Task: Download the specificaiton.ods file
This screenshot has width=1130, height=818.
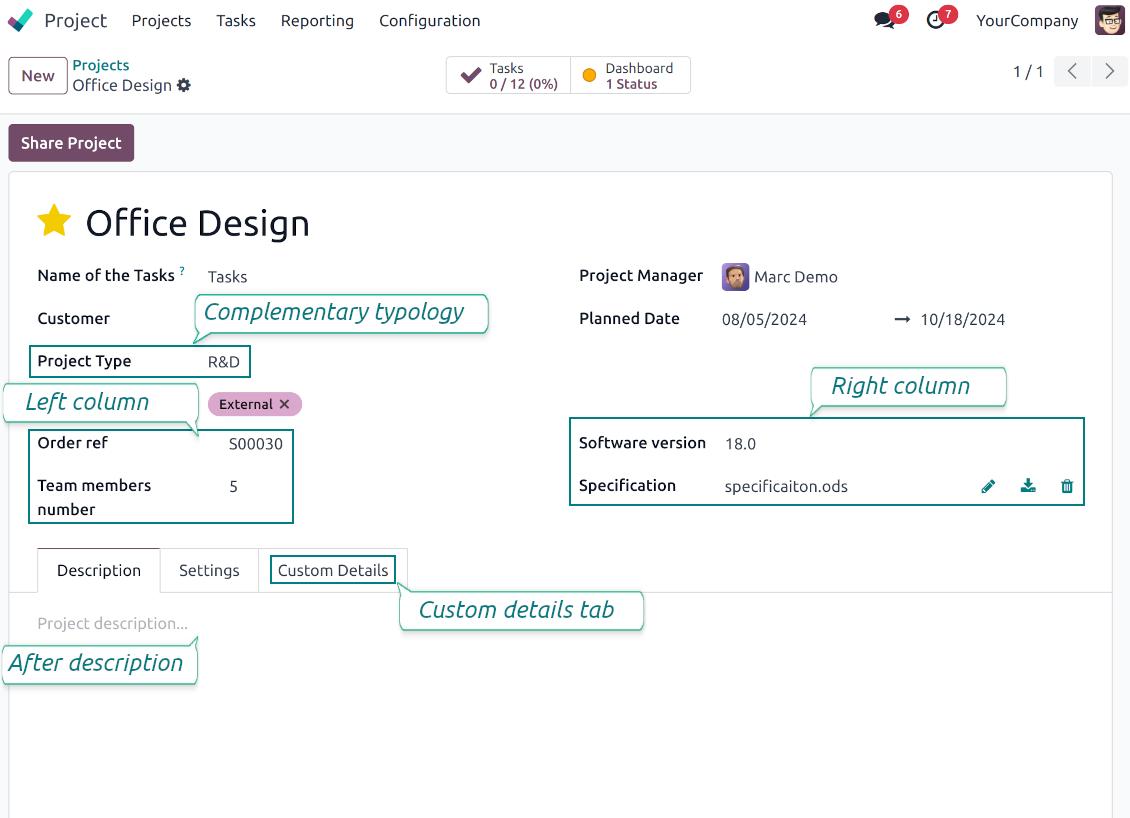Action: pyautogui.click(x=1028, y=486)
